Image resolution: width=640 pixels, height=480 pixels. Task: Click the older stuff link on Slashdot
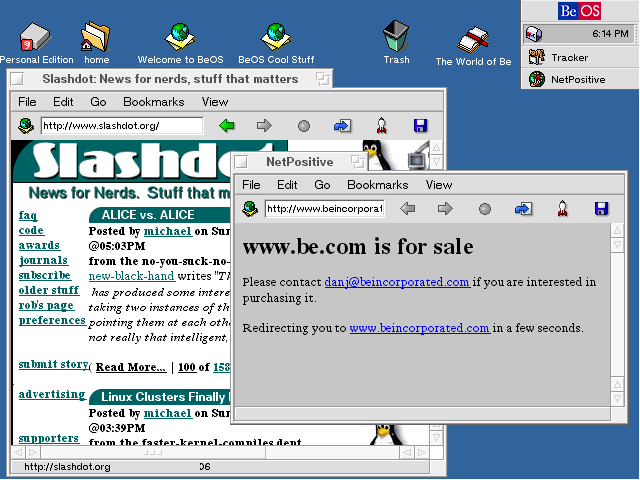click(x=49, y=290)
